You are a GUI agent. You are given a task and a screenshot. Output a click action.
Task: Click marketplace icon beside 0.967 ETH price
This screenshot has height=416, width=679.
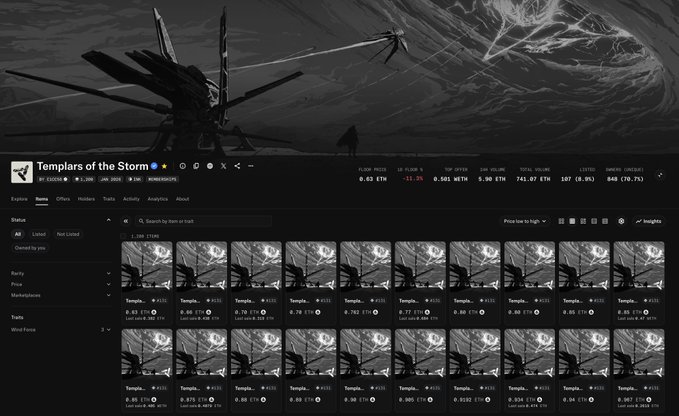pos(649,400)
